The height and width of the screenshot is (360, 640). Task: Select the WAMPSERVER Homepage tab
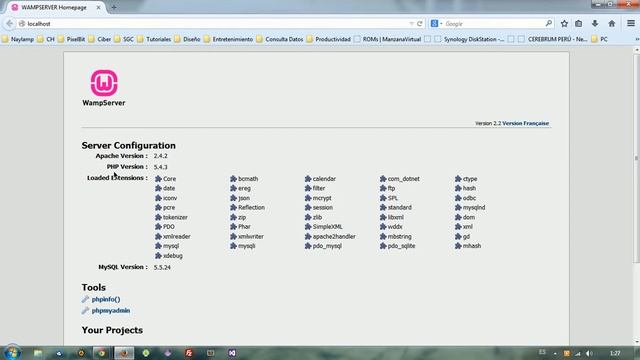54,7
